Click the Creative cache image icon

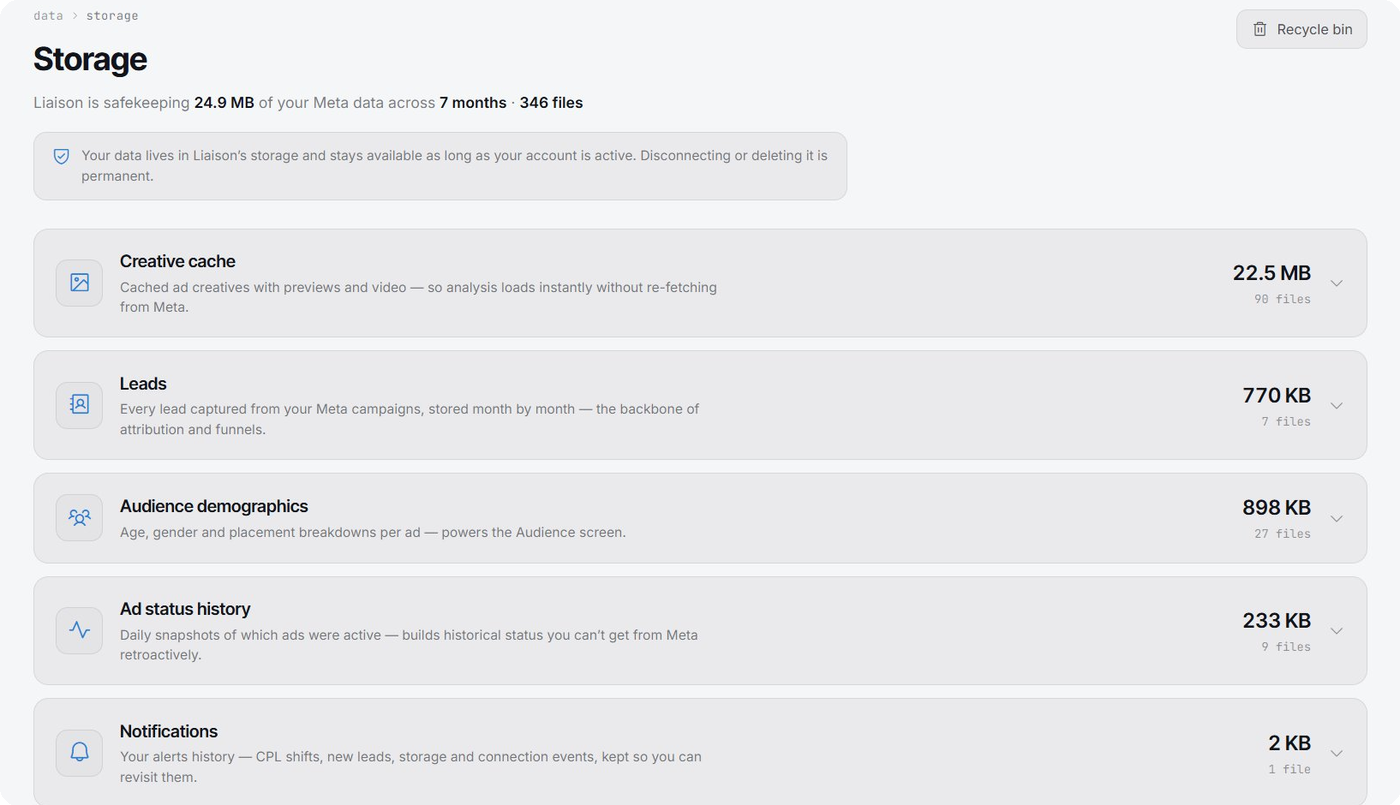pos(79,283)
